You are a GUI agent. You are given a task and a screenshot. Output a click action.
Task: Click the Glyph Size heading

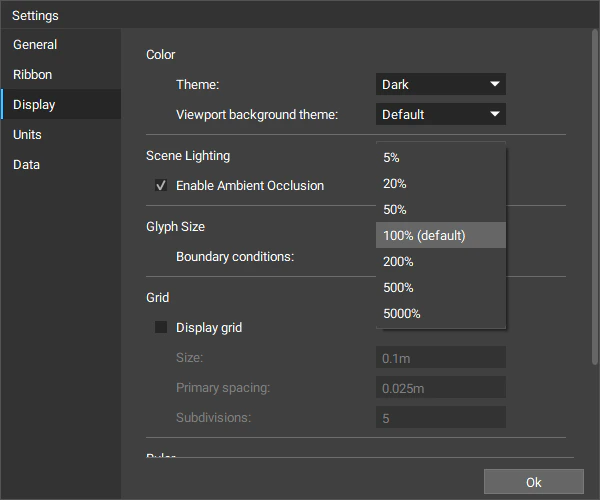pyautogui.click(x=175, y=226)
